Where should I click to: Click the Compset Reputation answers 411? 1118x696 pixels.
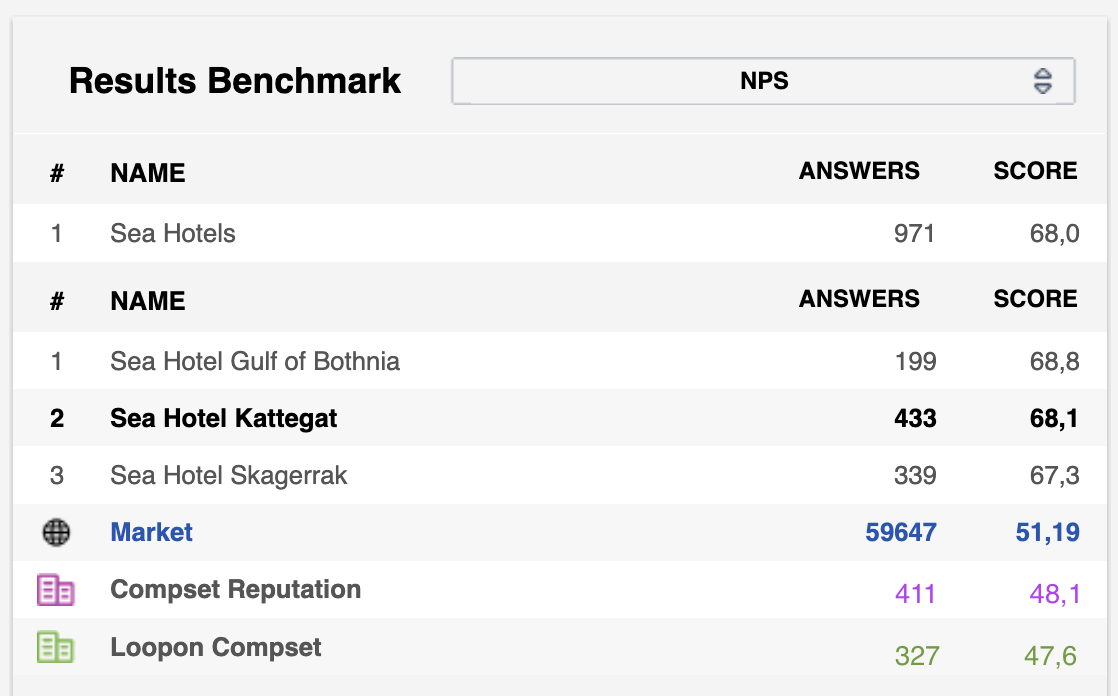point(915,593)
